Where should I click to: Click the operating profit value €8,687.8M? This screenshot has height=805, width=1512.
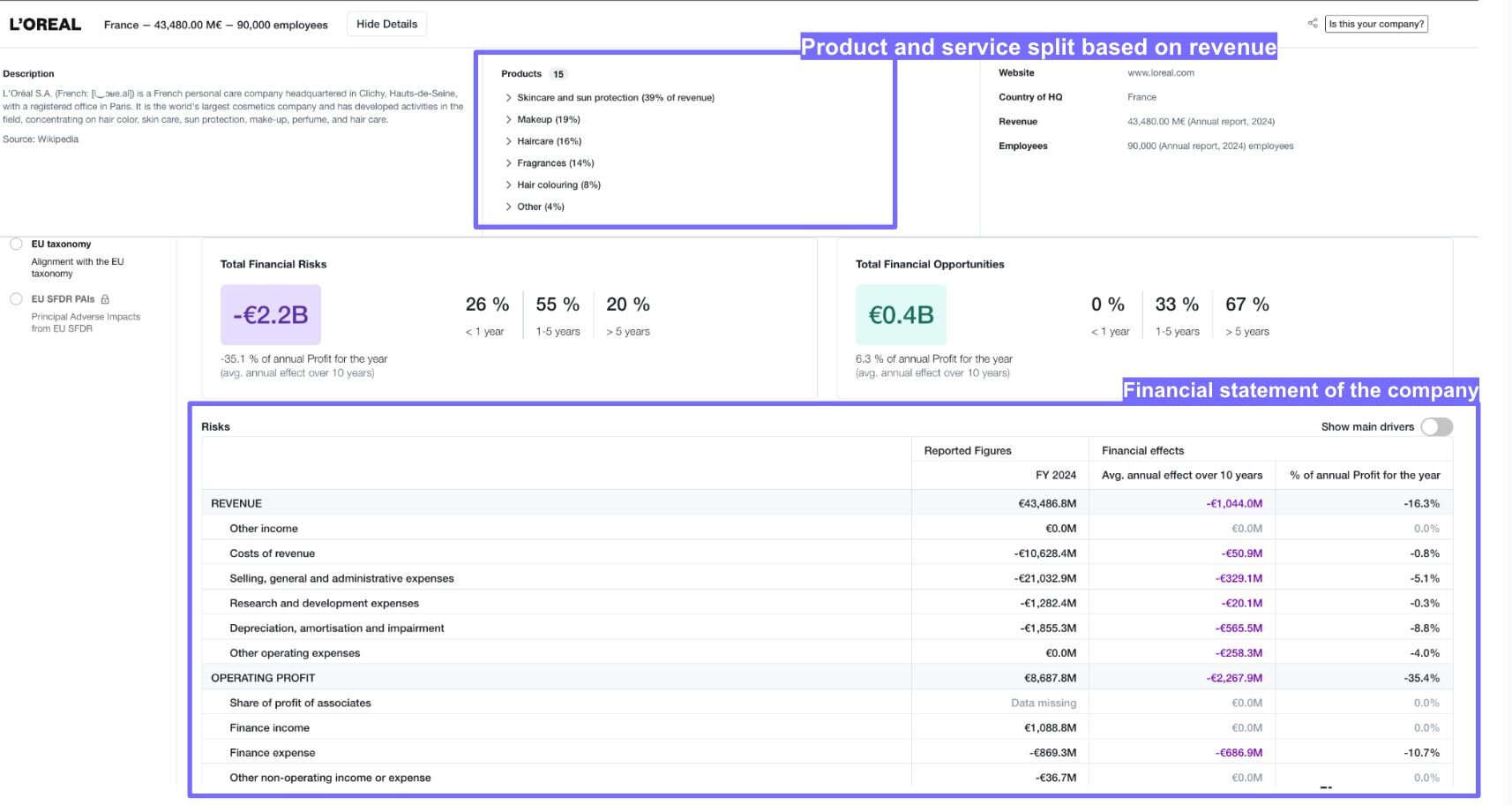1050,678
